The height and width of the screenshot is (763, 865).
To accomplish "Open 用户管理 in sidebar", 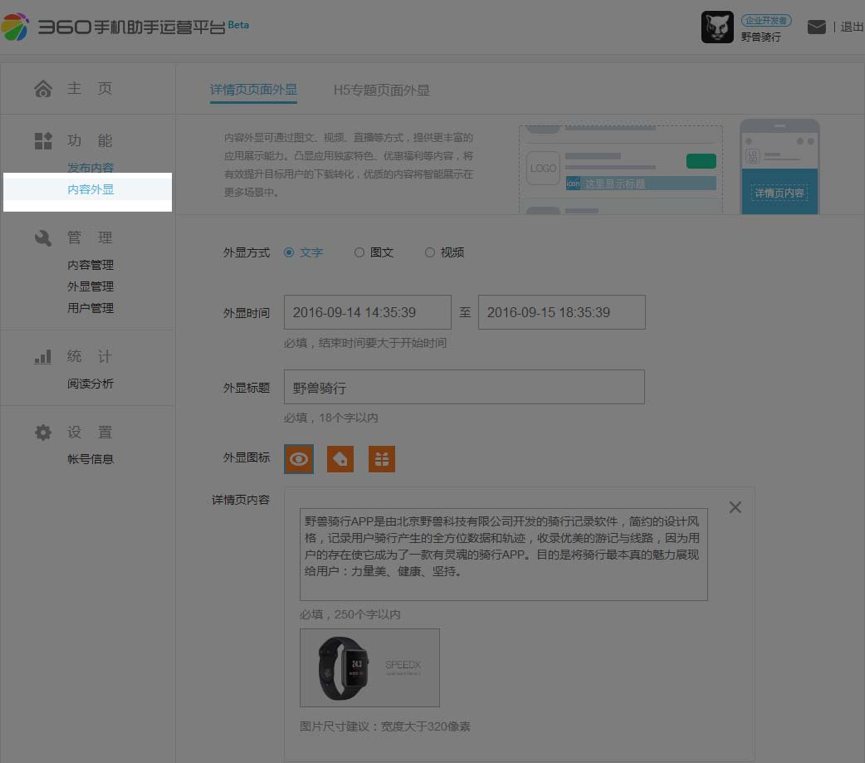I will point(90,308).
